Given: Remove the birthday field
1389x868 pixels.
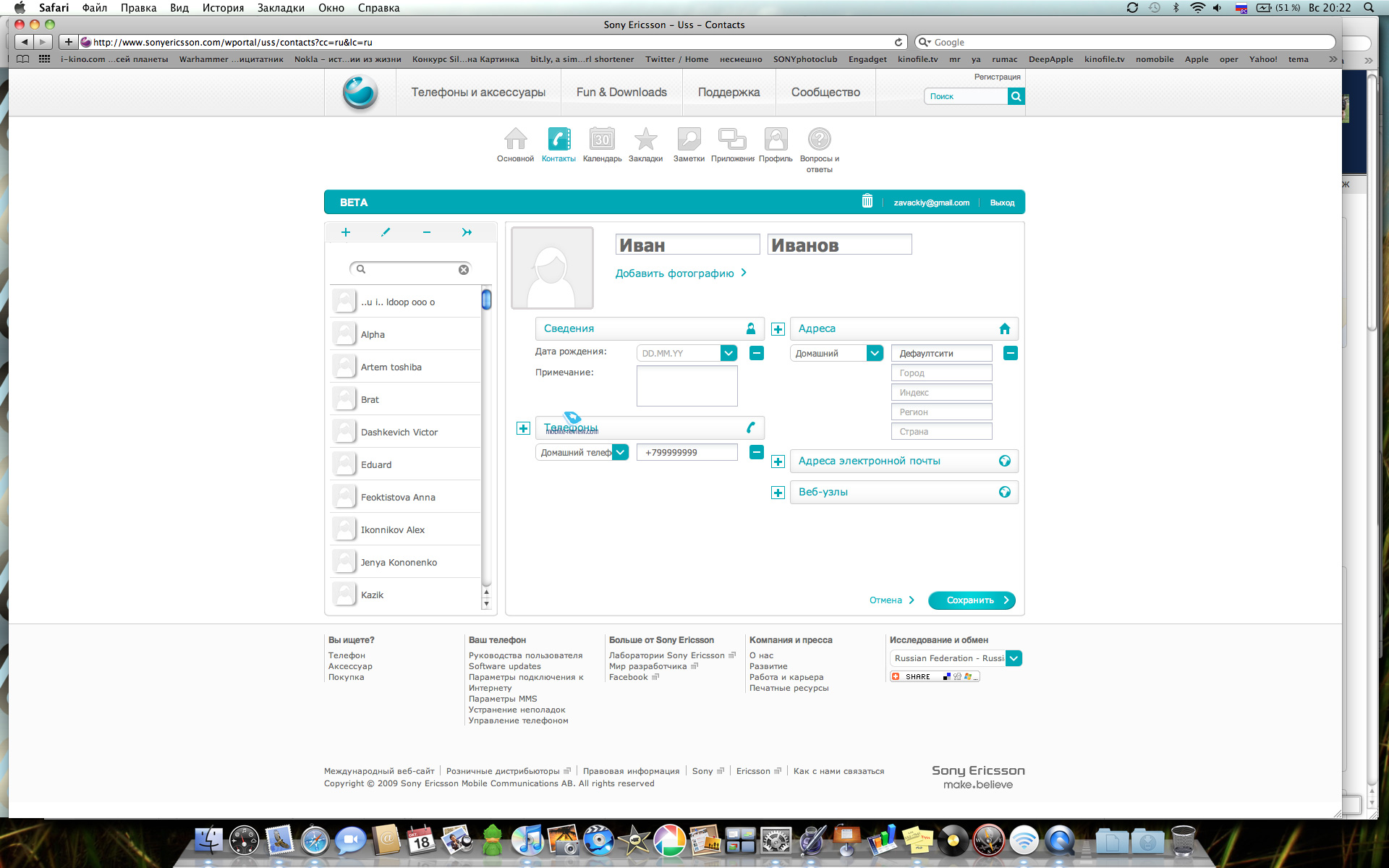Looking at the screenshot, I should click(756, 353).
